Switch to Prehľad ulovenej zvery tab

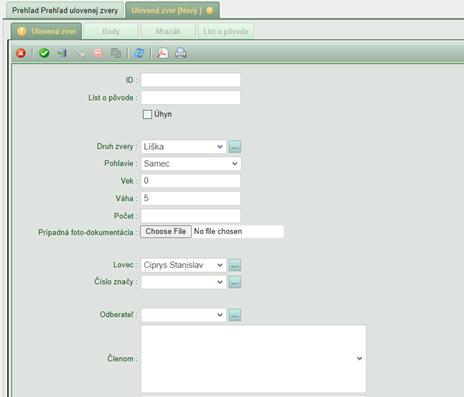click(65, 10)
